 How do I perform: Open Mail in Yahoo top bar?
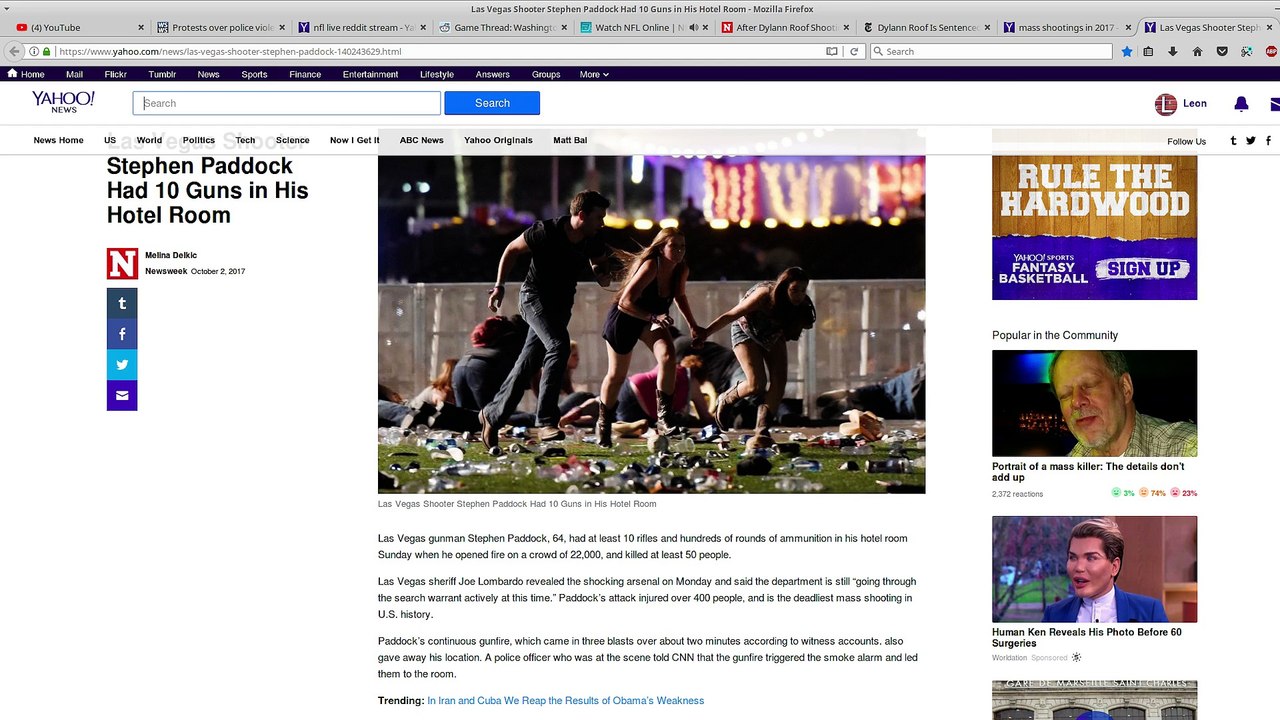pos(75,74)
